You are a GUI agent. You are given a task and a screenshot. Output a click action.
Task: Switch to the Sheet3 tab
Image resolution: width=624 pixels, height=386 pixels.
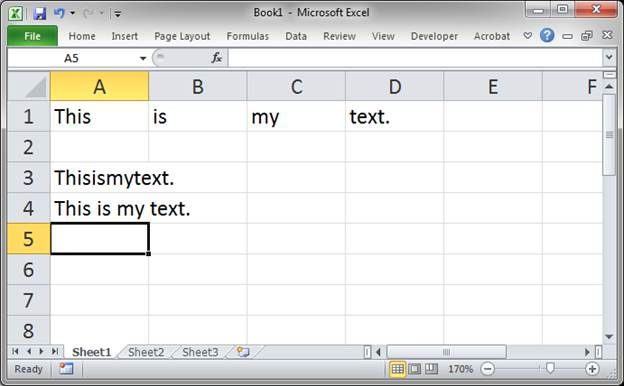(200, 352)
